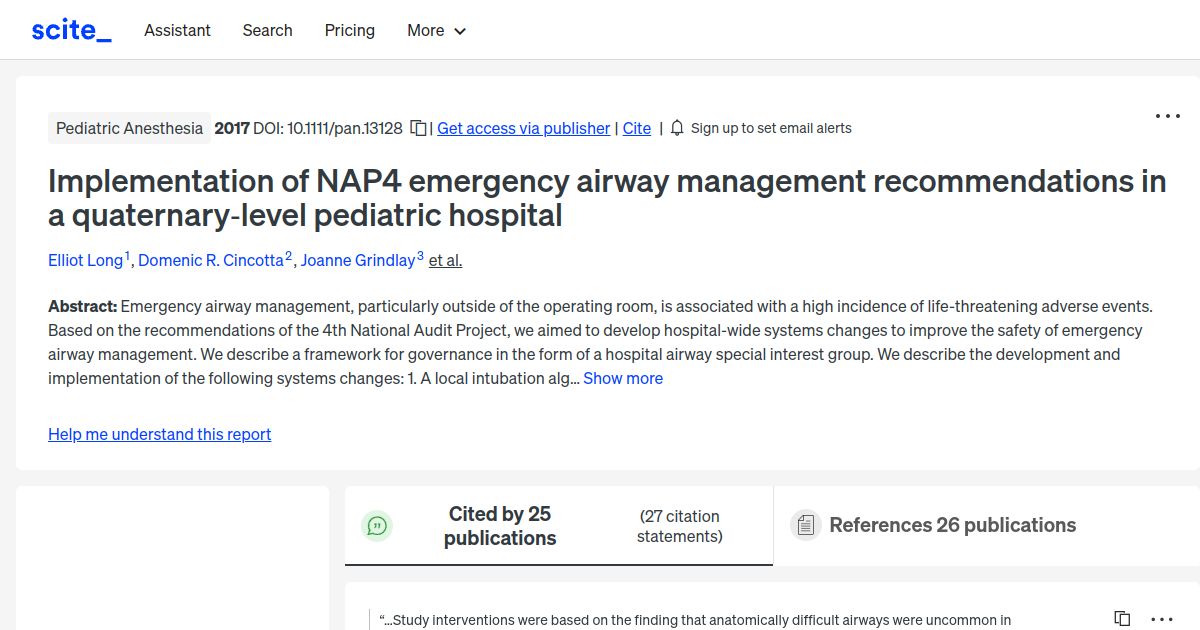Open the Pricing page

349,30
